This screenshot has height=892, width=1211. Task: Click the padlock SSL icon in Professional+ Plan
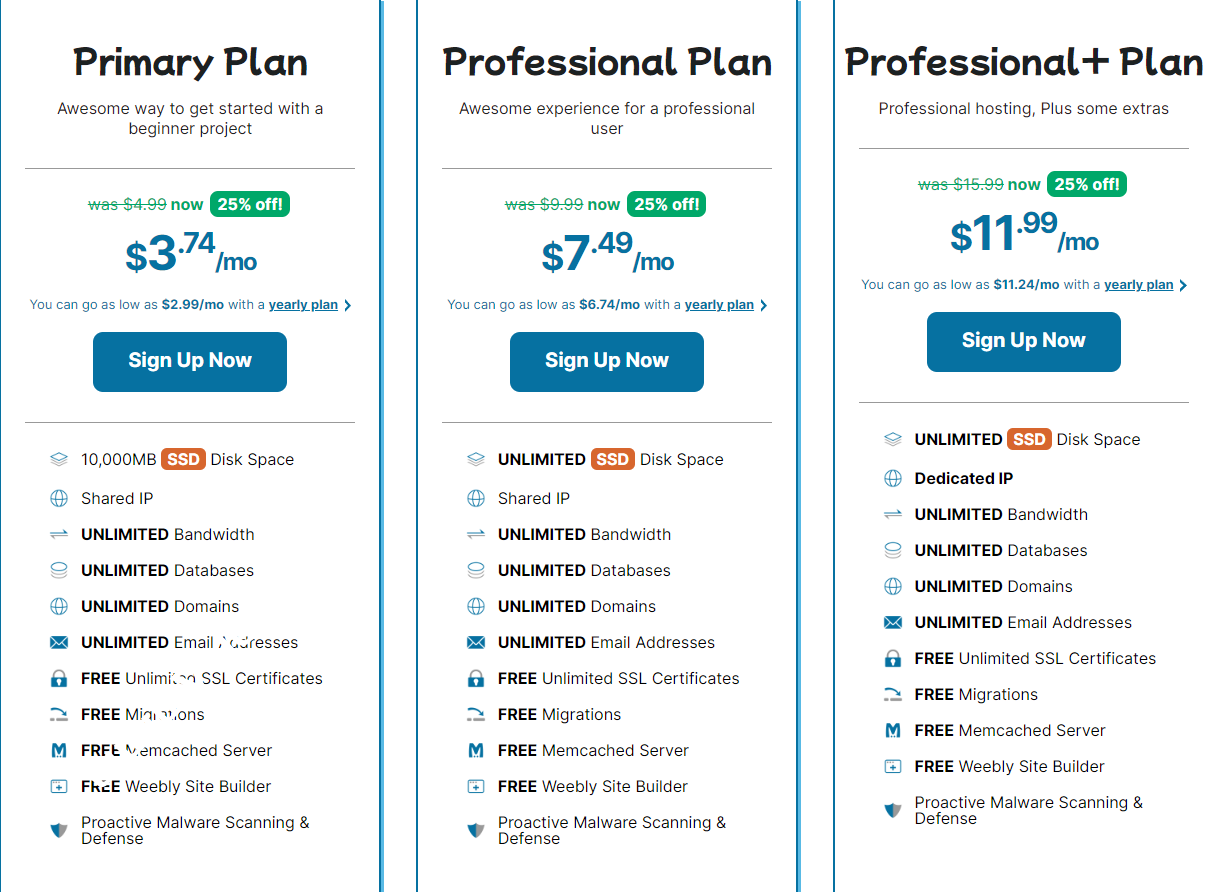click(893, 658)
